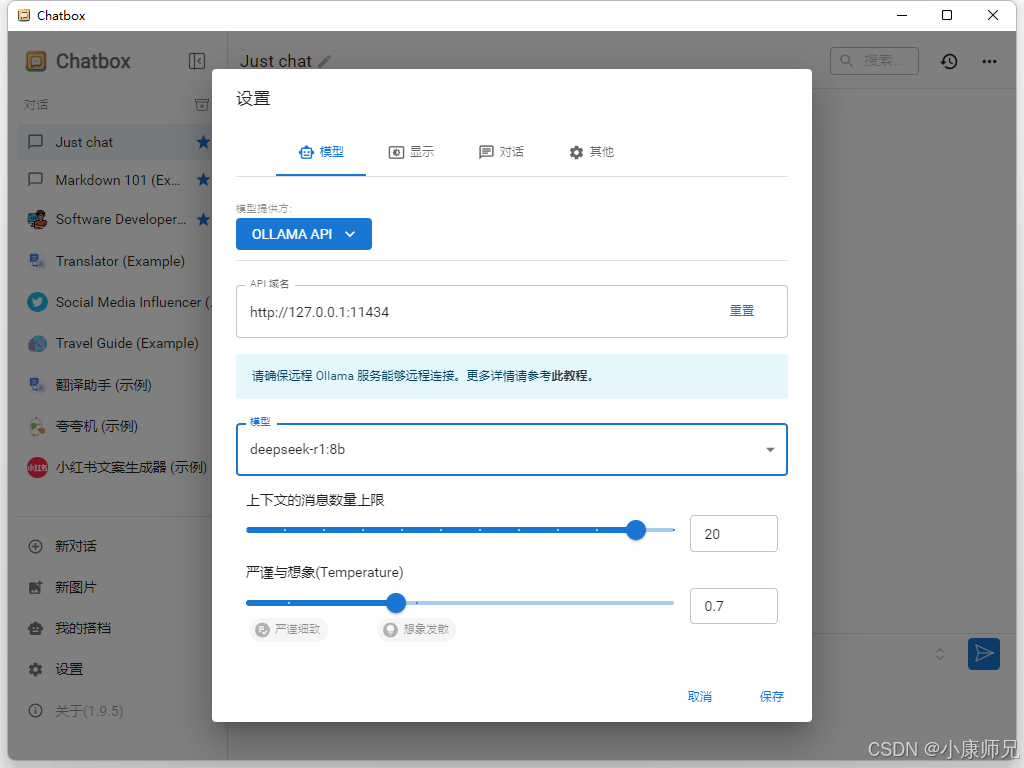This screenshot has height=768, width=1024.
Task: Expand the 模型 dropdown showing deepseek-r1:8b
Action: tap(770, 450)
